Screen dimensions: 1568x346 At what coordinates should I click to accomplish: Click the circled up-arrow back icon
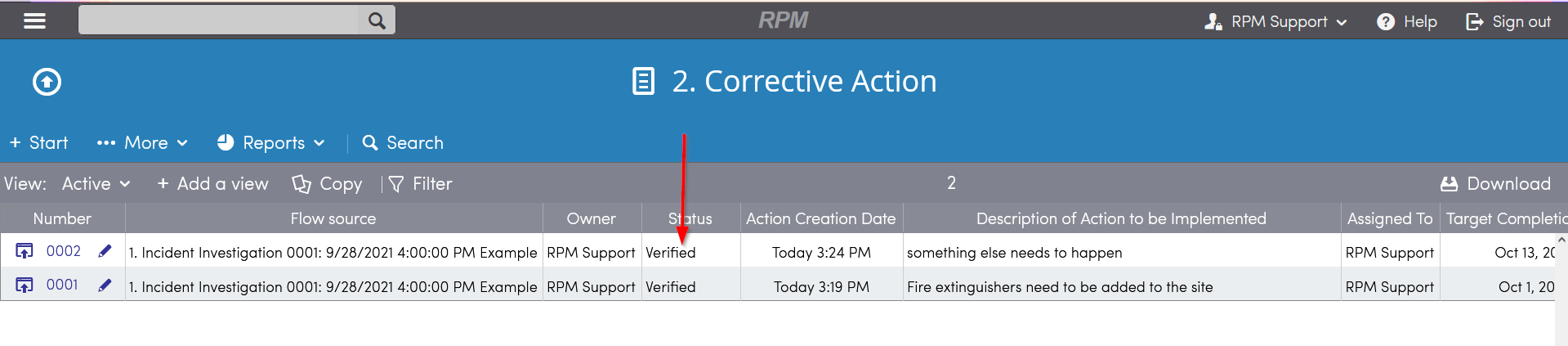tap(47, 82)
